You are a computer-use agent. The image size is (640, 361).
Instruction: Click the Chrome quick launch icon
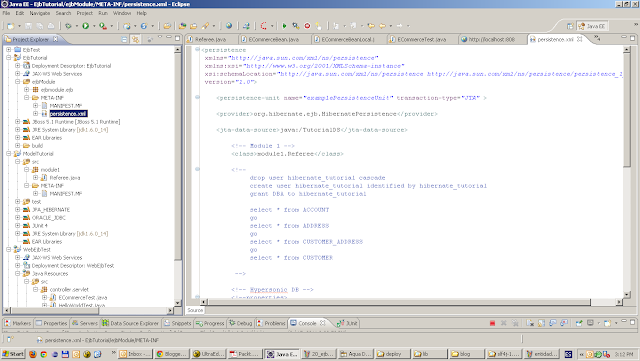point(44,354)
